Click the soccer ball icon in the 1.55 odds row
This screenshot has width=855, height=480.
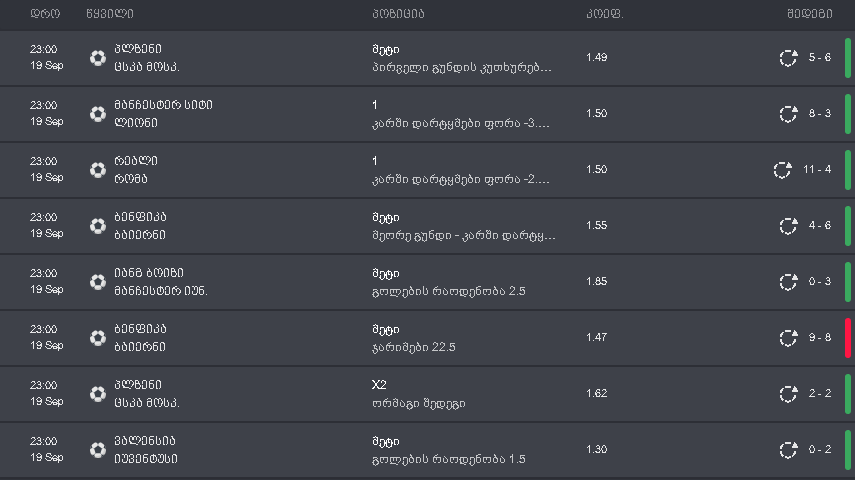point(97,226)
